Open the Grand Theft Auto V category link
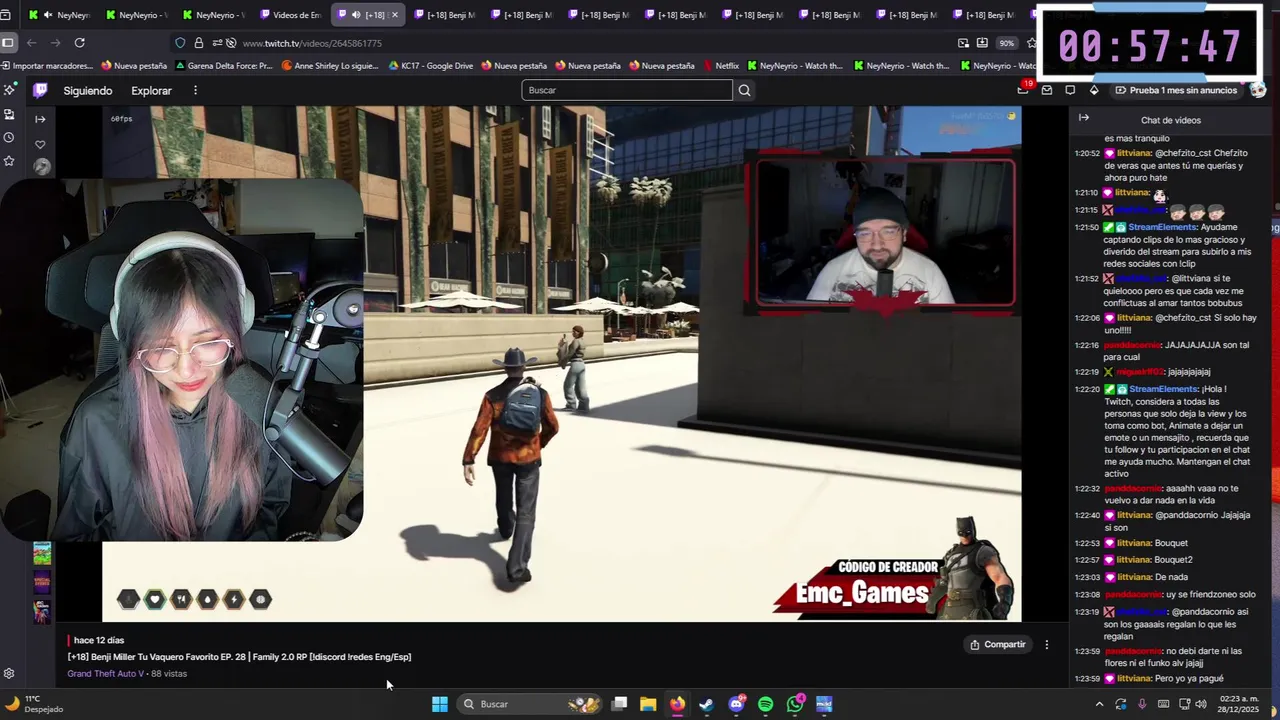1280x720 pixels. pyautogui.click(x=105, y=674)
